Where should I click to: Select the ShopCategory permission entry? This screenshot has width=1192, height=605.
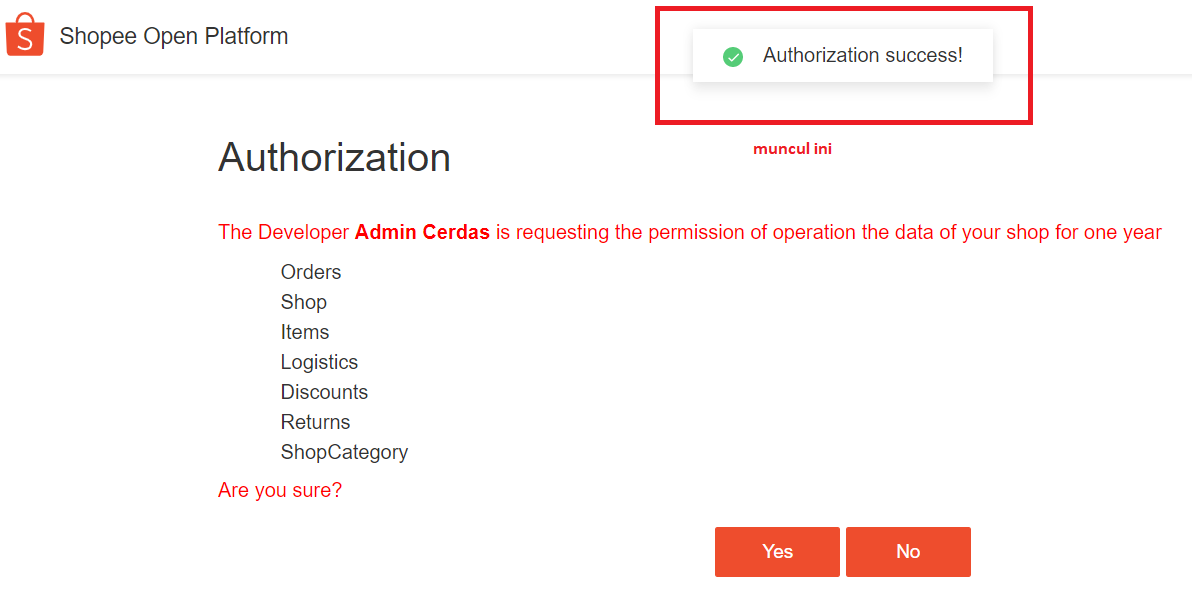tap(344, 452)
